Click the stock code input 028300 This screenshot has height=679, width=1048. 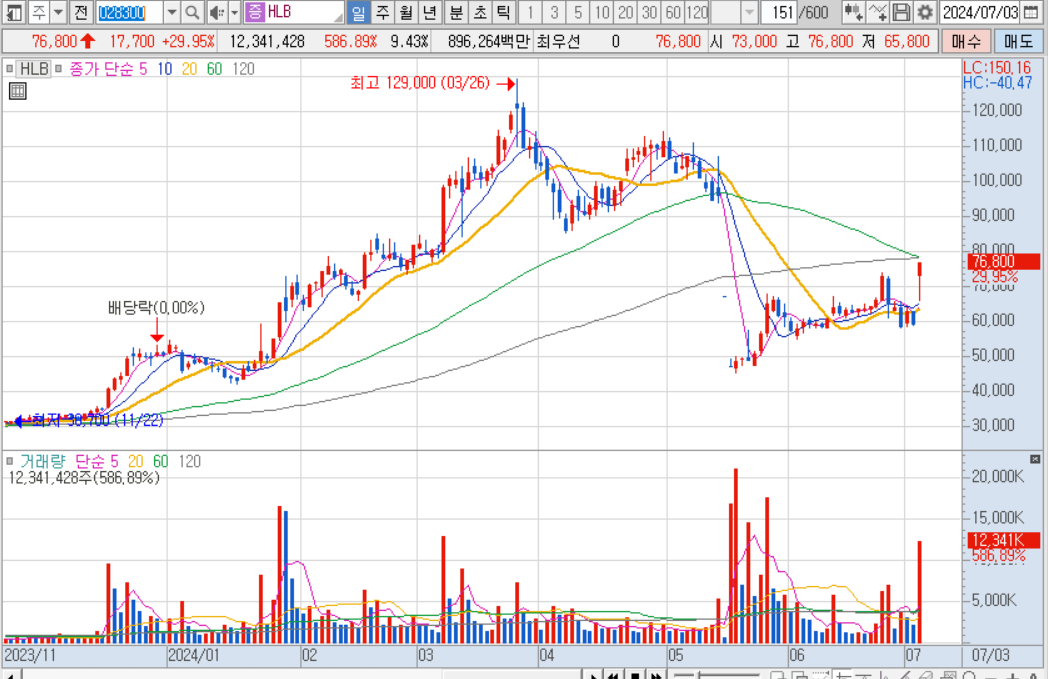[x=129, y=12]
